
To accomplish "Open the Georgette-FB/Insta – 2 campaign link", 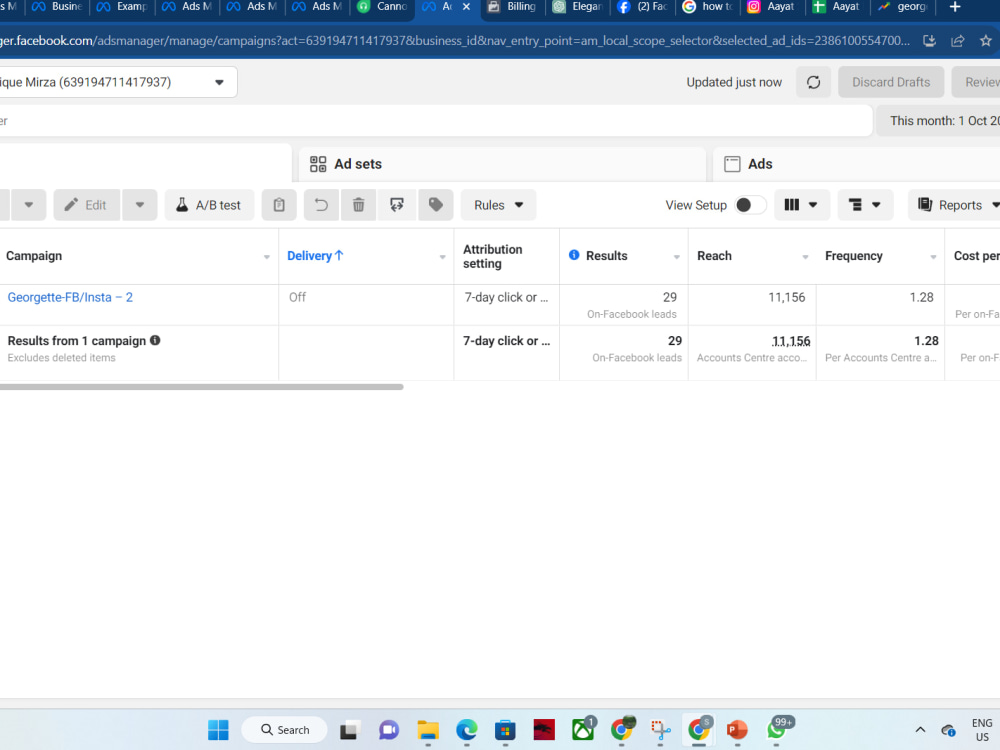I will [x=70, y=297].
